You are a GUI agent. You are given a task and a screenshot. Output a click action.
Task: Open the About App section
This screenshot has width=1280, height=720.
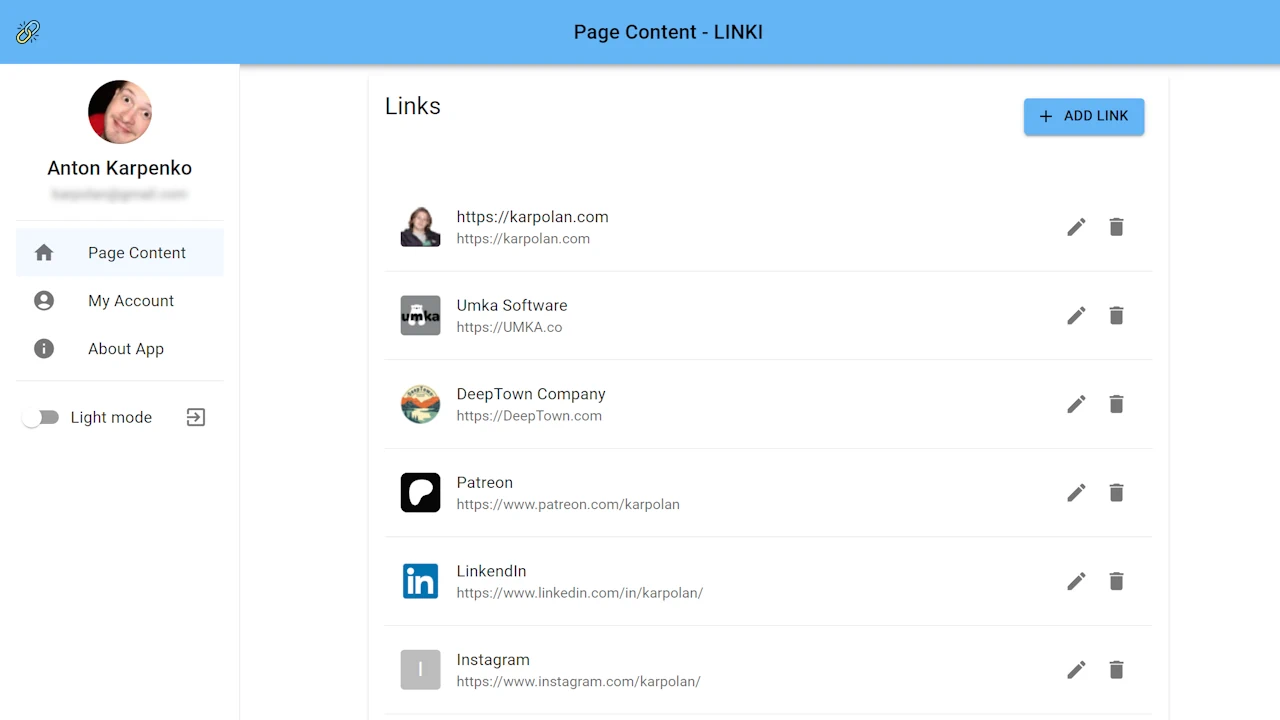[x=126, y=348]
